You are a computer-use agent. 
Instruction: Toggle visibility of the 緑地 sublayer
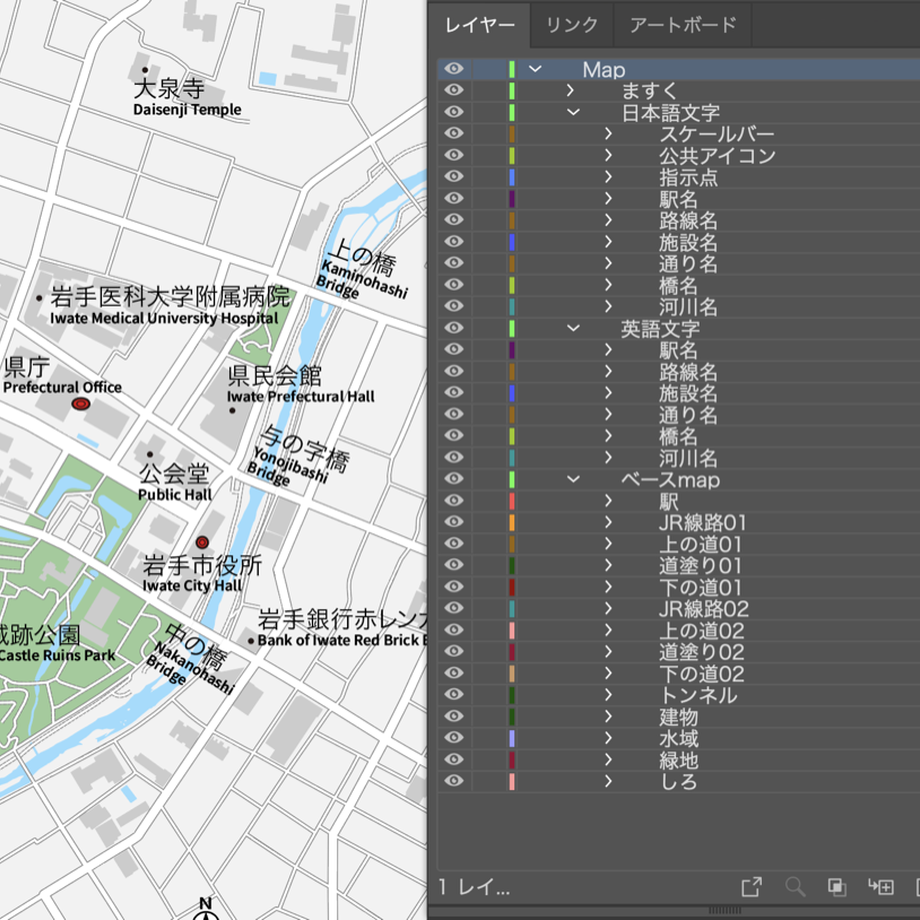pos(454,759)
